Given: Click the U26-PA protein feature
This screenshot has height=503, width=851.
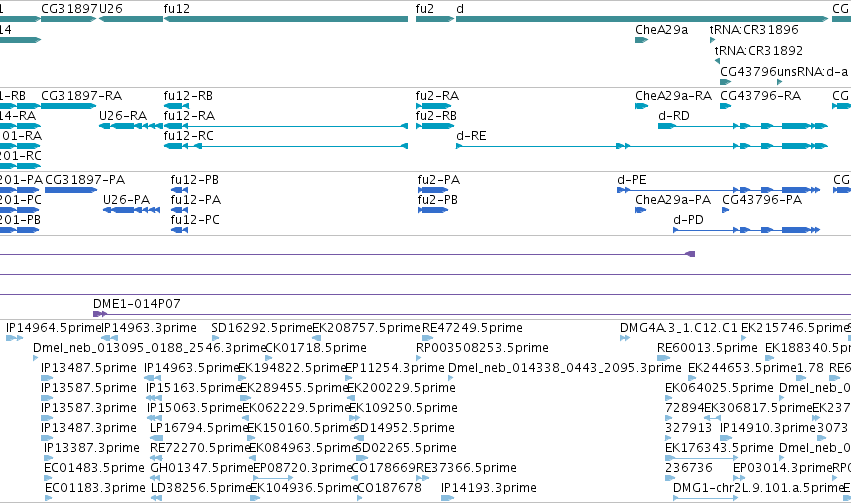Looking at the screenshot, I should click(x=131, y=210).
